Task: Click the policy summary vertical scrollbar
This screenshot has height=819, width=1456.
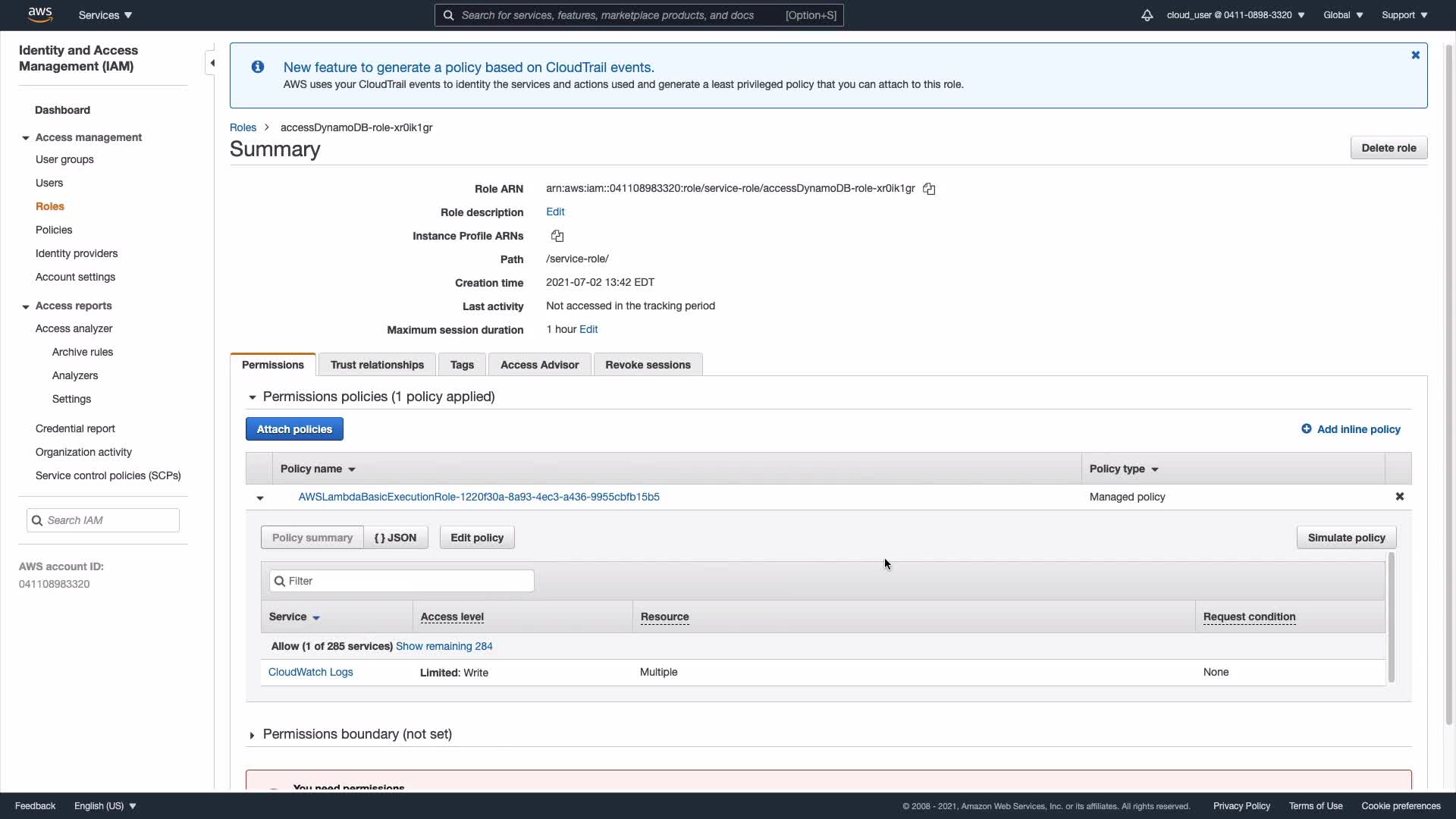Action: pos(1391,618)
